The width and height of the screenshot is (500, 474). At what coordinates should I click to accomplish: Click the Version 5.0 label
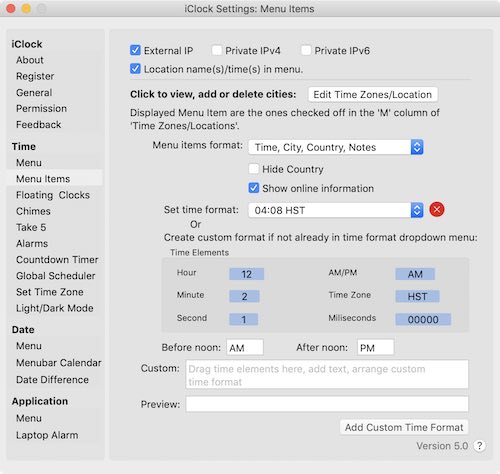point(442,446)
